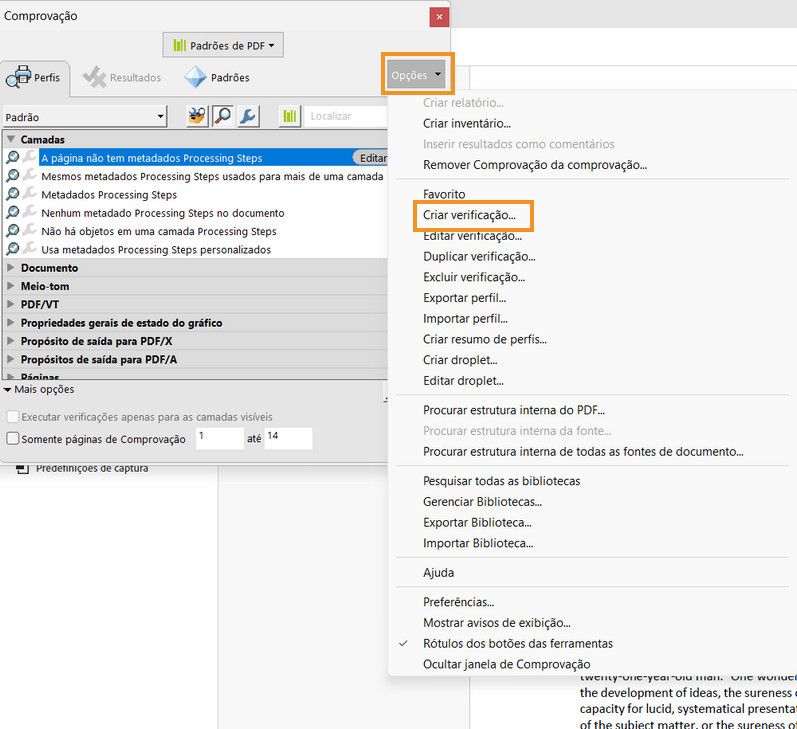
Task: Choose 'Exportar Biblioteca...' menu item
Action: tap(477, 523)
